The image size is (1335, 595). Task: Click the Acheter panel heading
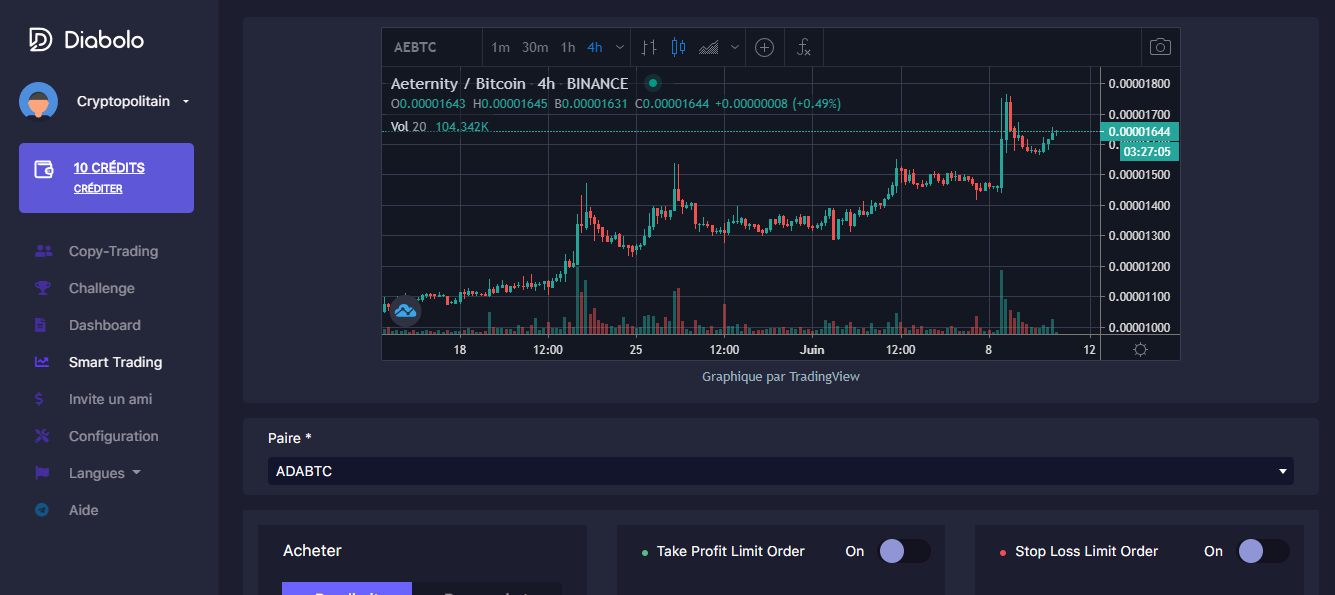(312, 550)
